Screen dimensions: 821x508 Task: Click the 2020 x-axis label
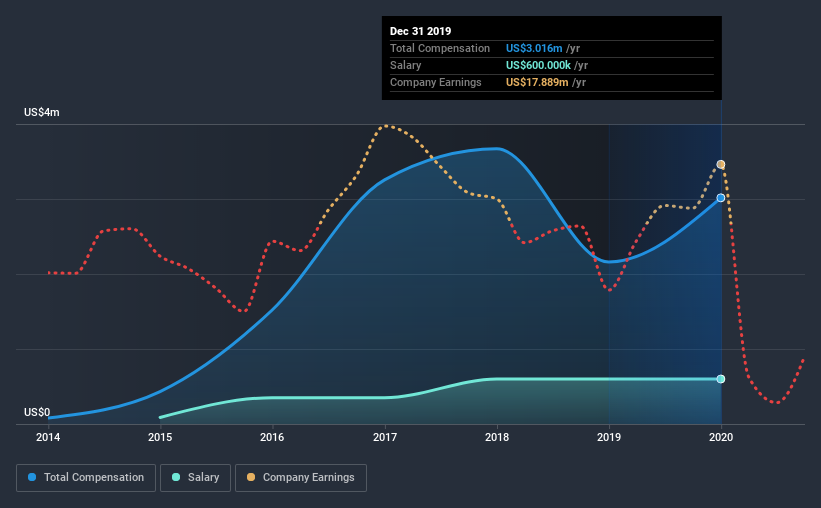pos(721,437)
